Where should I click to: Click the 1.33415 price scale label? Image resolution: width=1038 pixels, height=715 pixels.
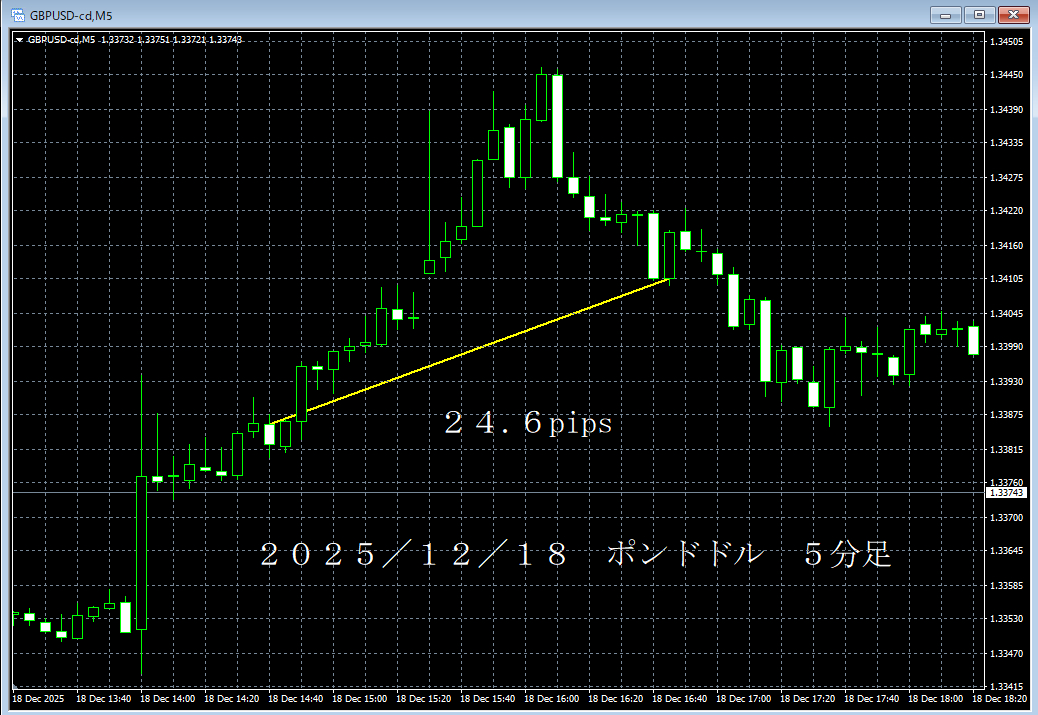coord(1006,687)
